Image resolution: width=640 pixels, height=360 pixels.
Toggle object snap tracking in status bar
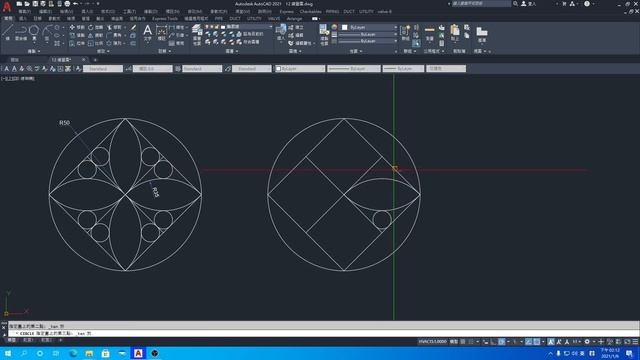click(529, 342)
